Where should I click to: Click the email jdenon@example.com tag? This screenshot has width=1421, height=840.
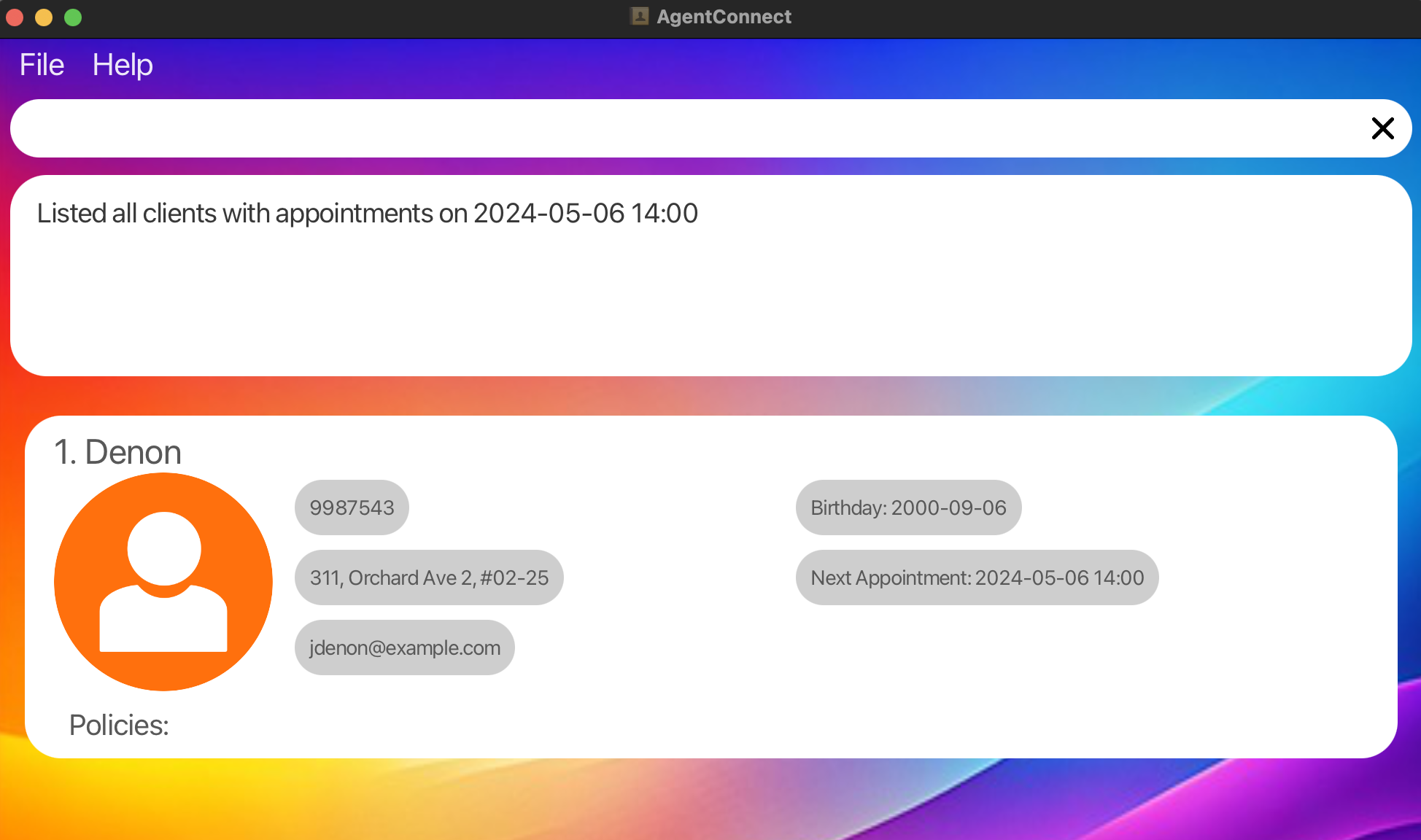pos(405,647)
